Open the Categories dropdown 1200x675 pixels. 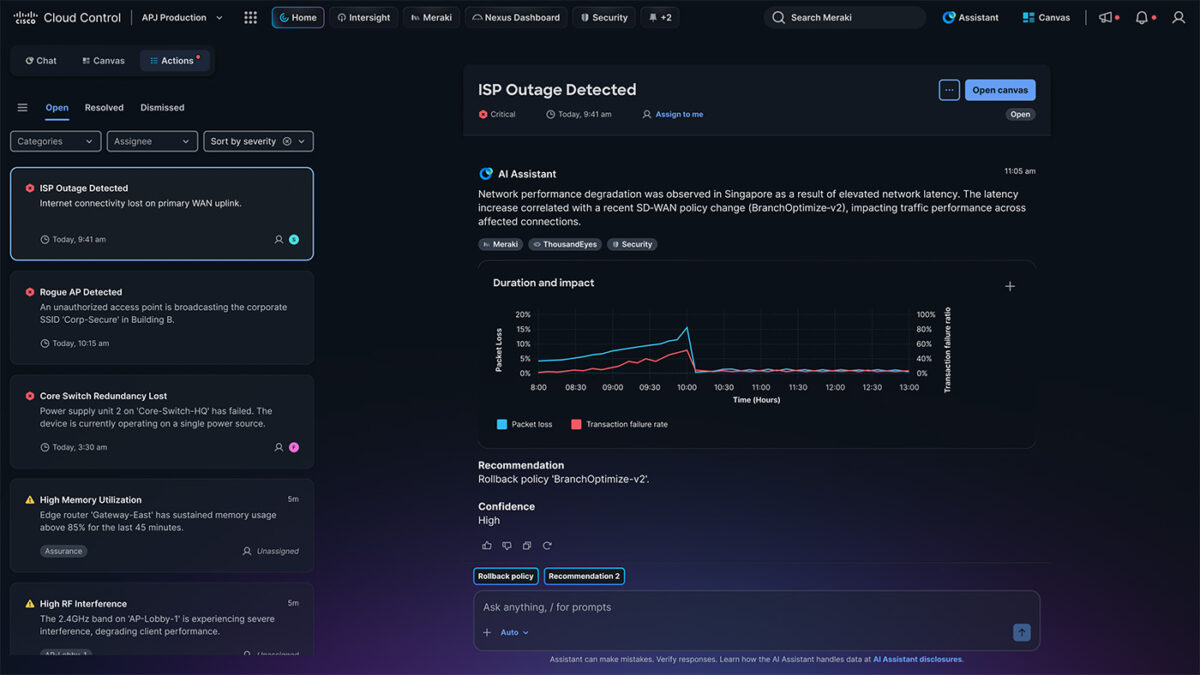[55, 142]
